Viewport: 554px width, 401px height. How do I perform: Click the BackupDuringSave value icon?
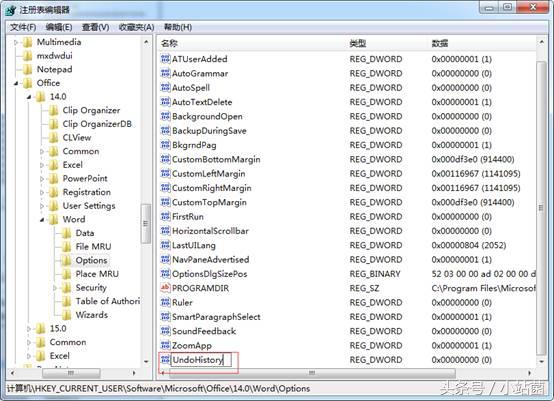pyautogui.click(x=165, y=130)
